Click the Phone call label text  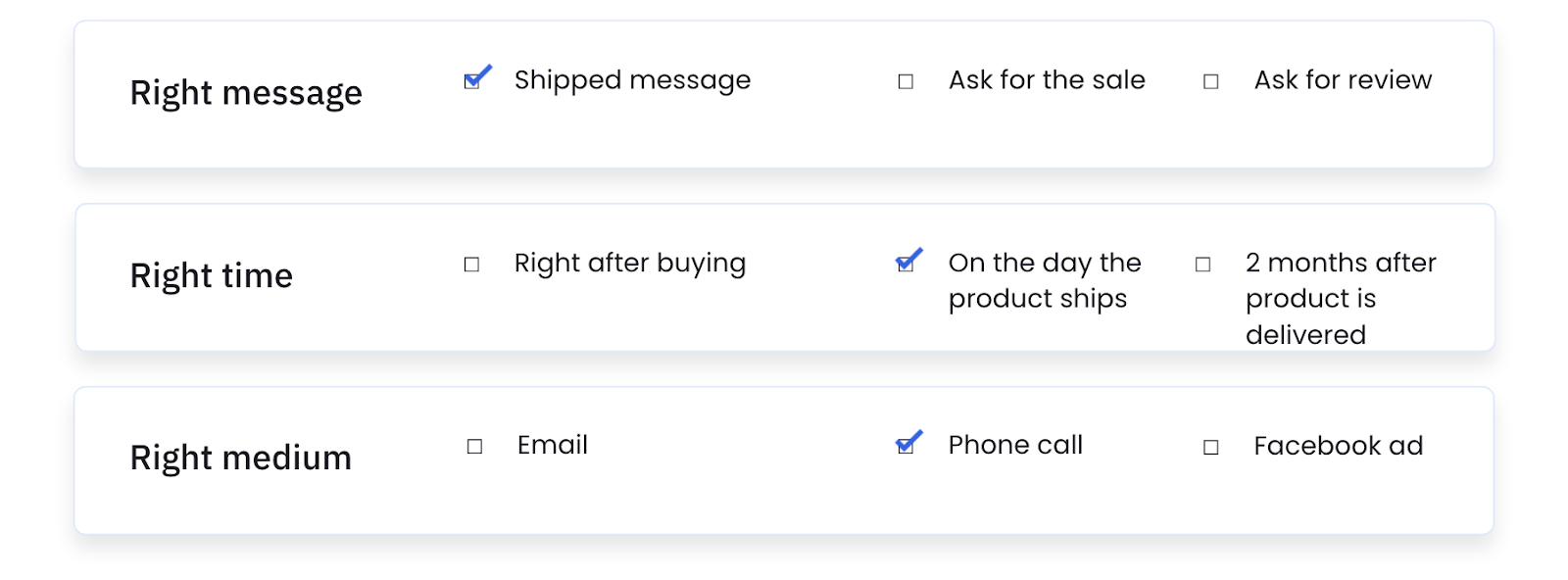pos(1015,446)
